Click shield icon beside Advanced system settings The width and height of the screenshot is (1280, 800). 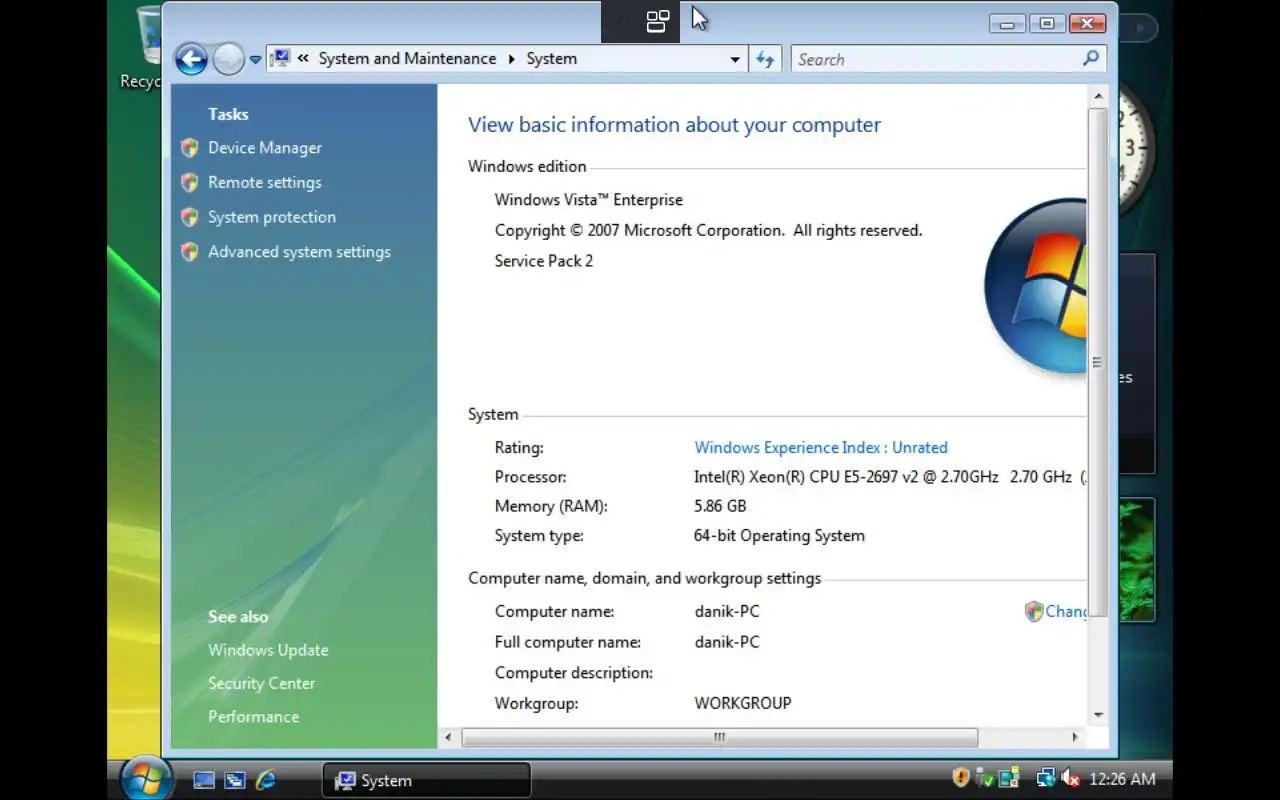189,252
